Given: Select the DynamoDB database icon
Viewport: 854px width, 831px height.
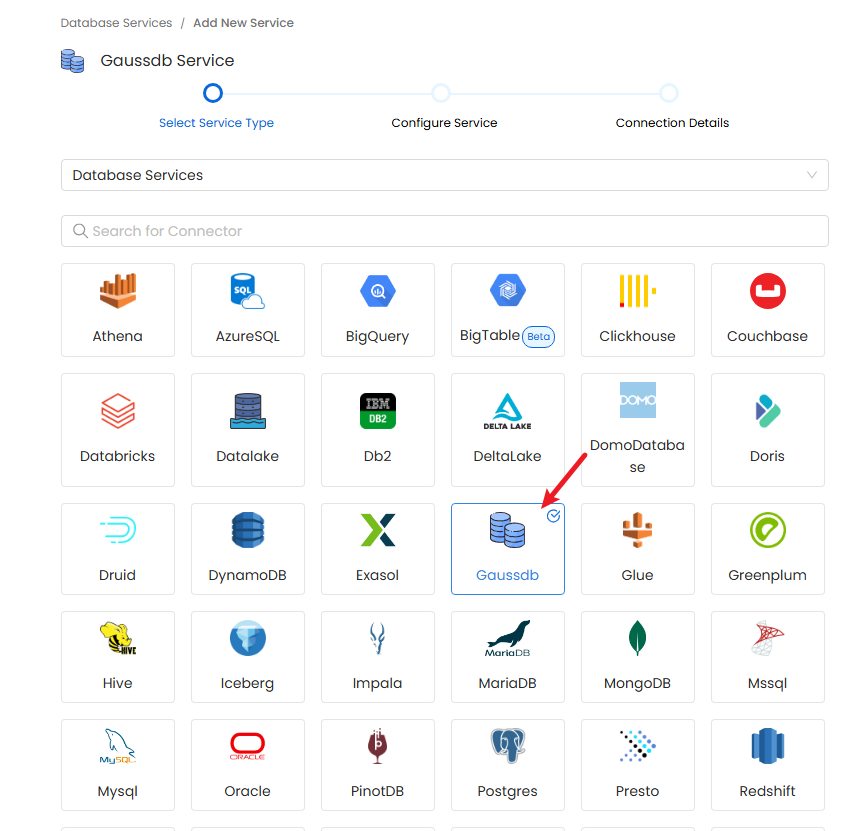Looking at the screenshot, I should point(247,530).
